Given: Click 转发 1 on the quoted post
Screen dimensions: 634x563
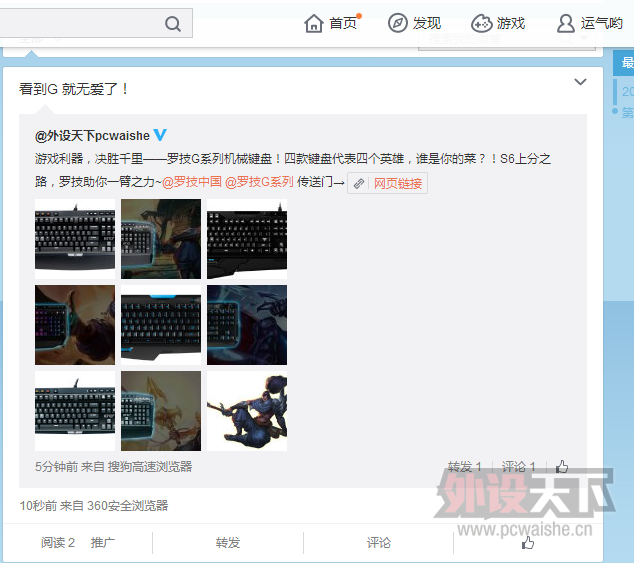Looking at the screenshot, I should coord(464,467).
